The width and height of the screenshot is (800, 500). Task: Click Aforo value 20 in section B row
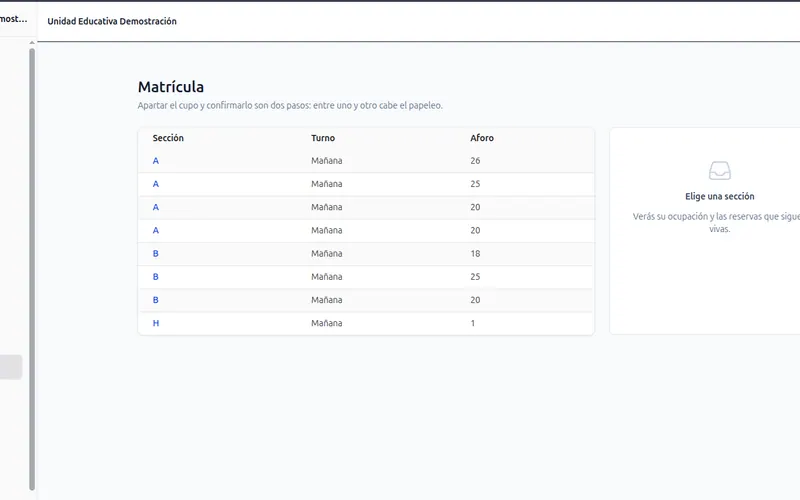[x=475, y=300]
